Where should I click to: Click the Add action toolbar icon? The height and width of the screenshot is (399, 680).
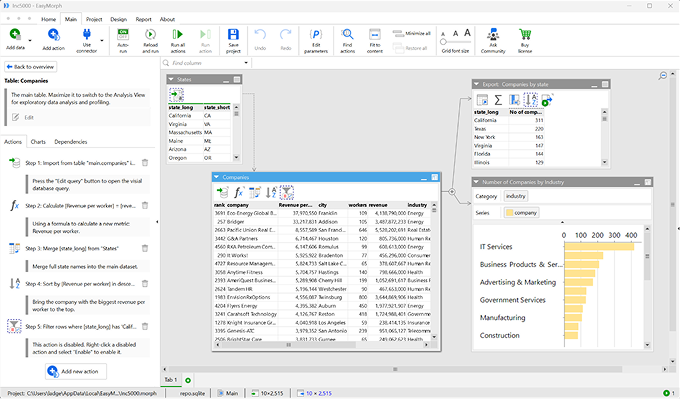pos(53,35)
